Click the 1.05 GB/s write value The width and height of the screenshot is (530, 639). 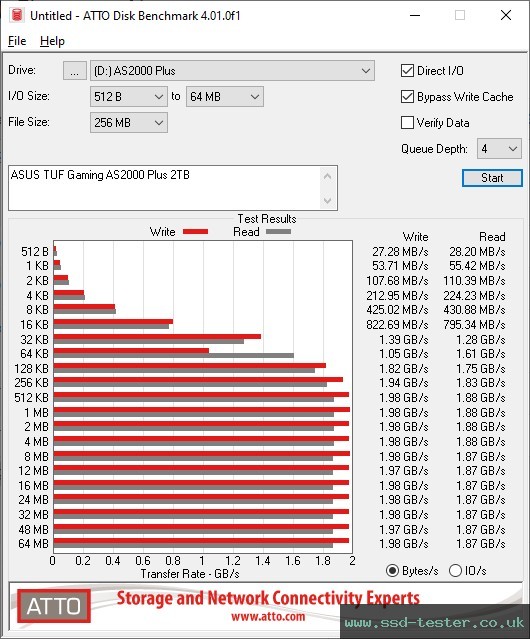pos(403,354)
